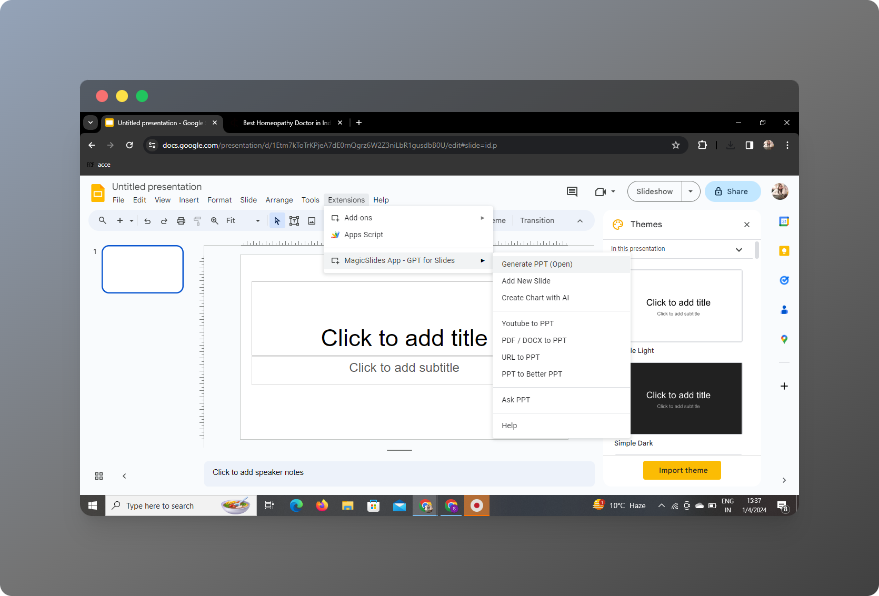Click the Google Slides home logo
Screen dimensions: 879x596
tap(98, 193)
